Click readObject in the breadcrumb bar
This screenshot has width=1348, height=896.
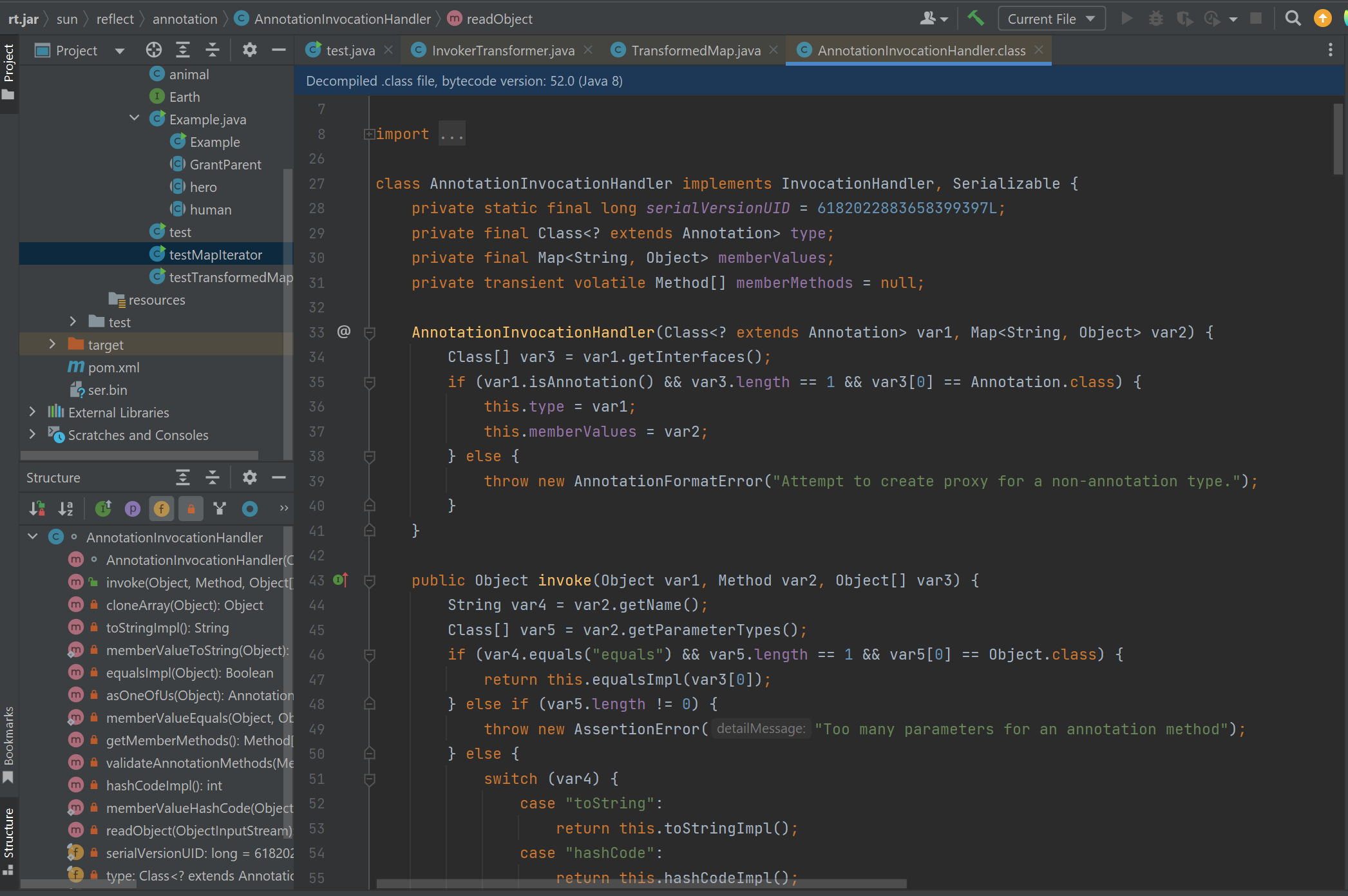499,19
